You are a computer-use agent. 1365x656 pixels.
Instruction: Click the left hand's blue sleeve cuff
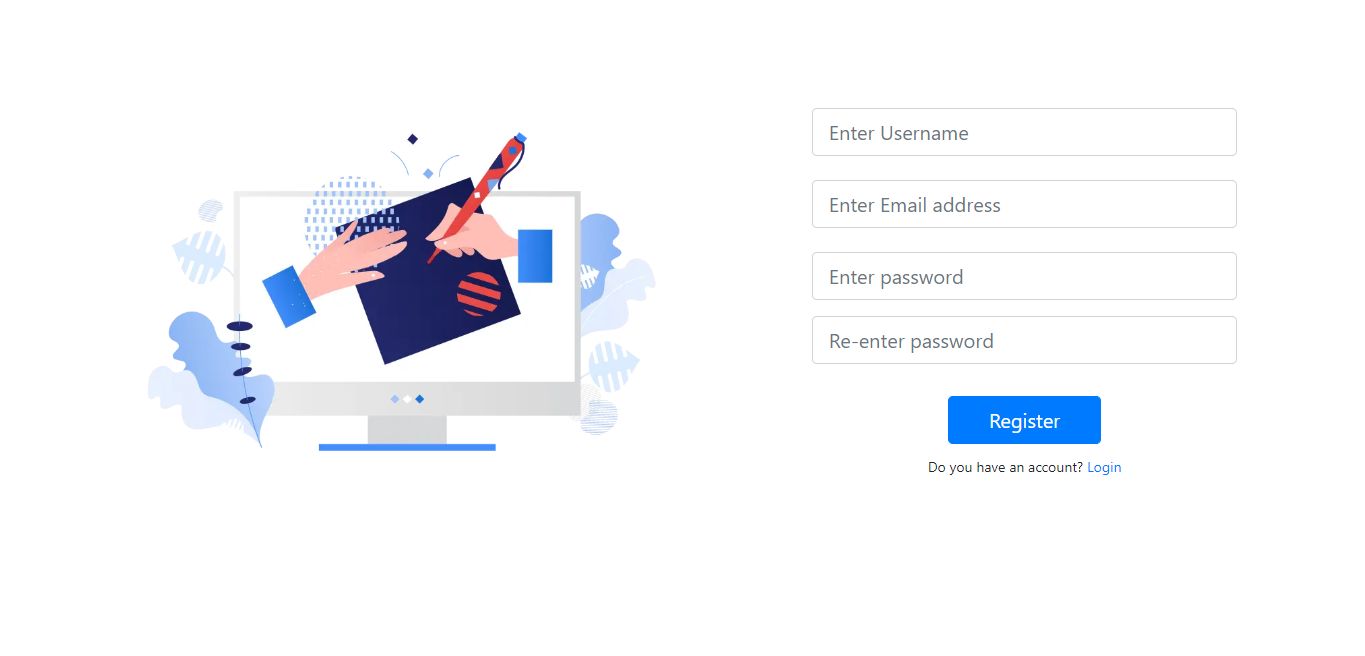(x=289, y=297)
